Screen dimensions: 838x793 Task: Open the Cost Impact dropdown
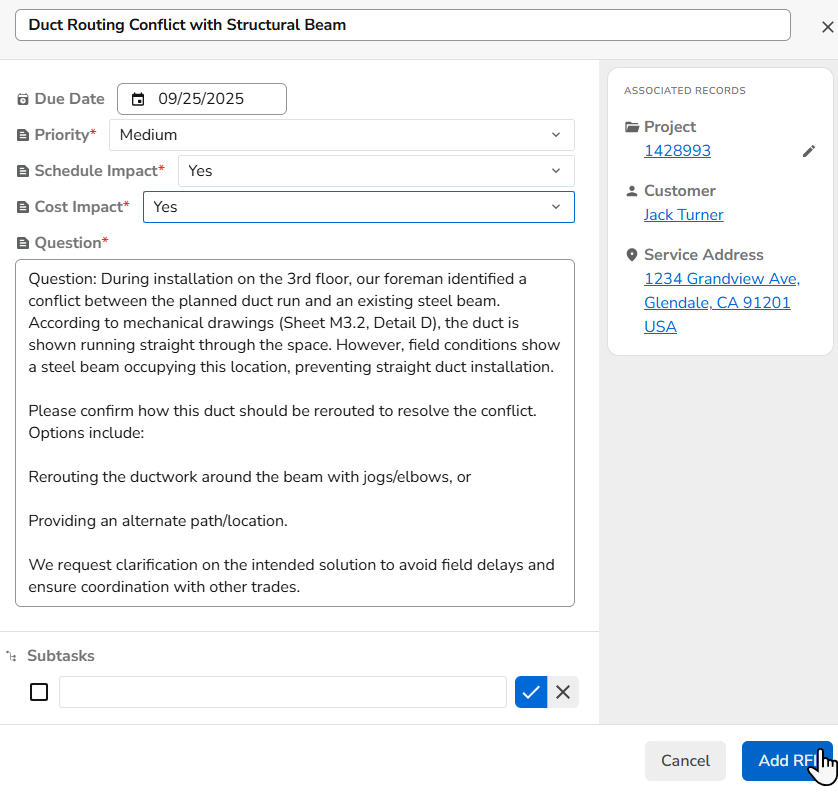359,207
